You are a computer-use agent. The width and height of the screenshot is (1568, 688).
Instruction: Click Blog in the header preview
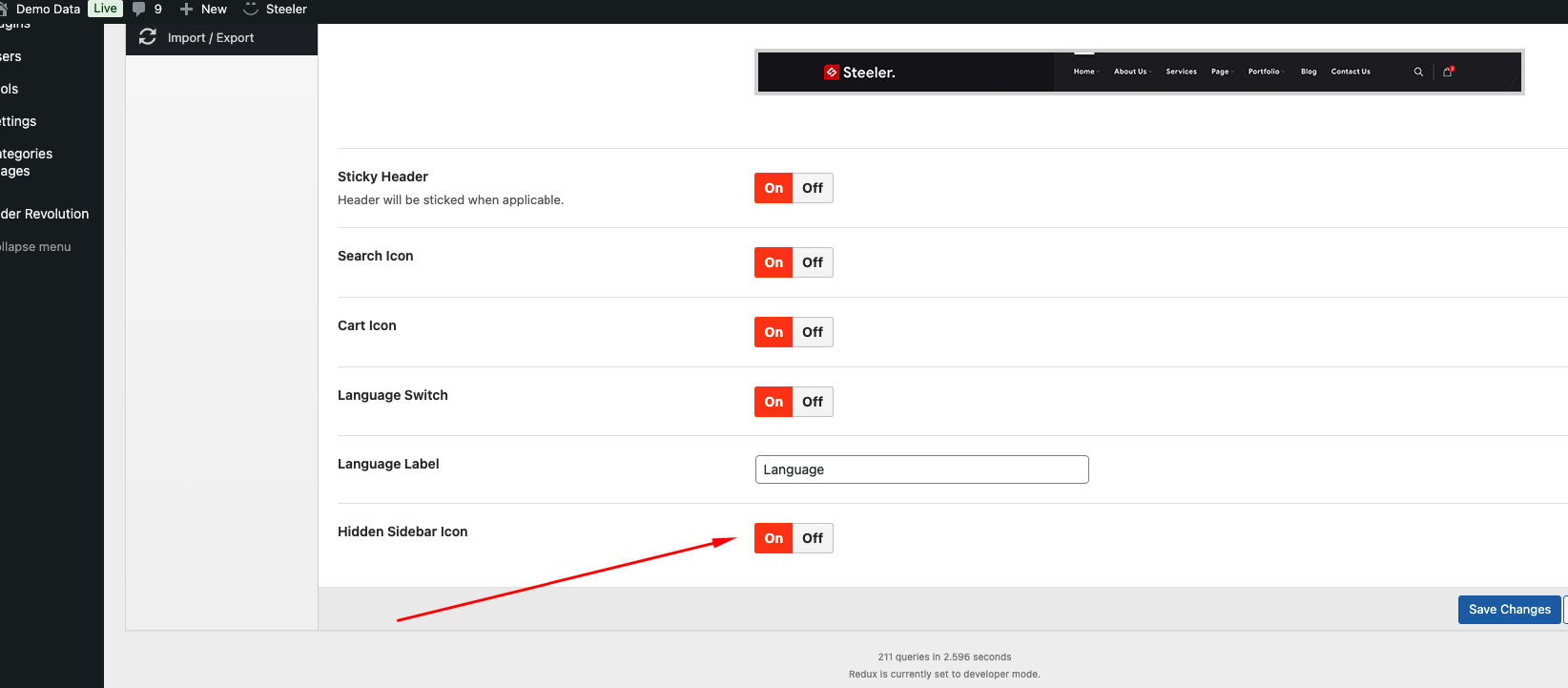pyautogui.click(x=1309, y=72)
